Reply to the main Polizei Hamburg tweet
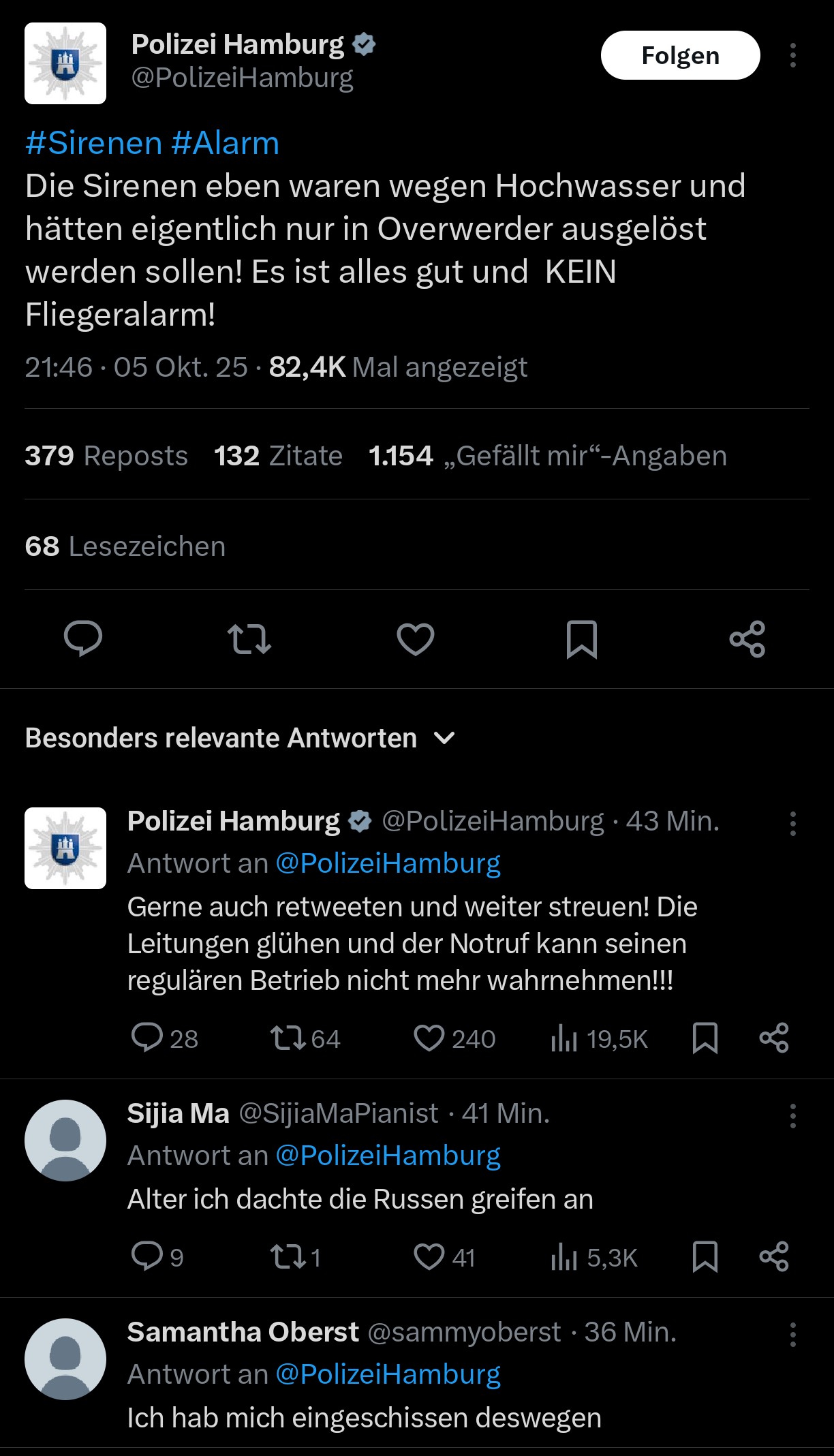Screen dimensions: 834x1456 (x=83, y=639)
